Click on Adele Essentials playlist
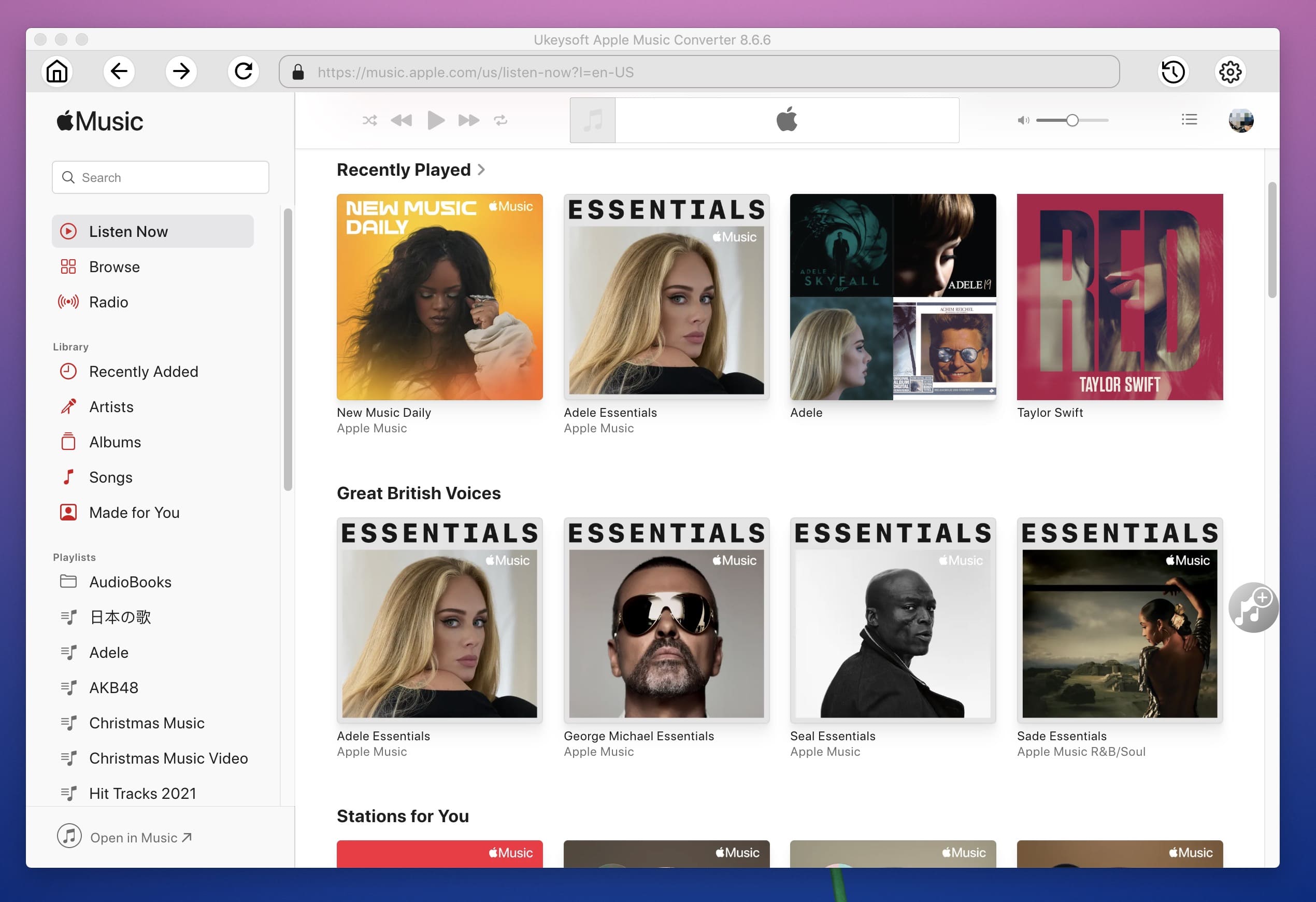The height and width of the screenshot is (902, 1316). tap(666, 296)
